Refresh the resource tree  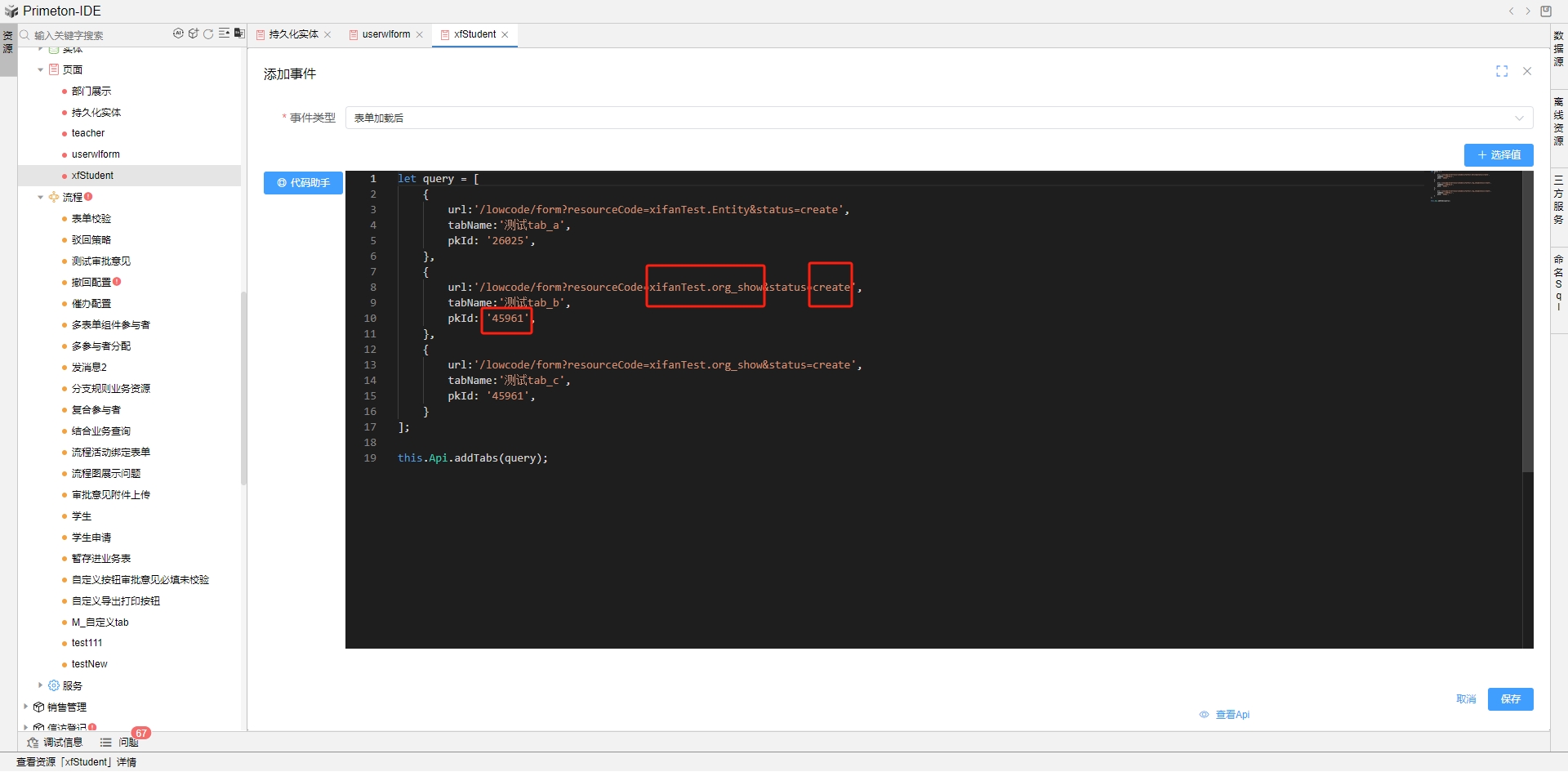(209, 33)
